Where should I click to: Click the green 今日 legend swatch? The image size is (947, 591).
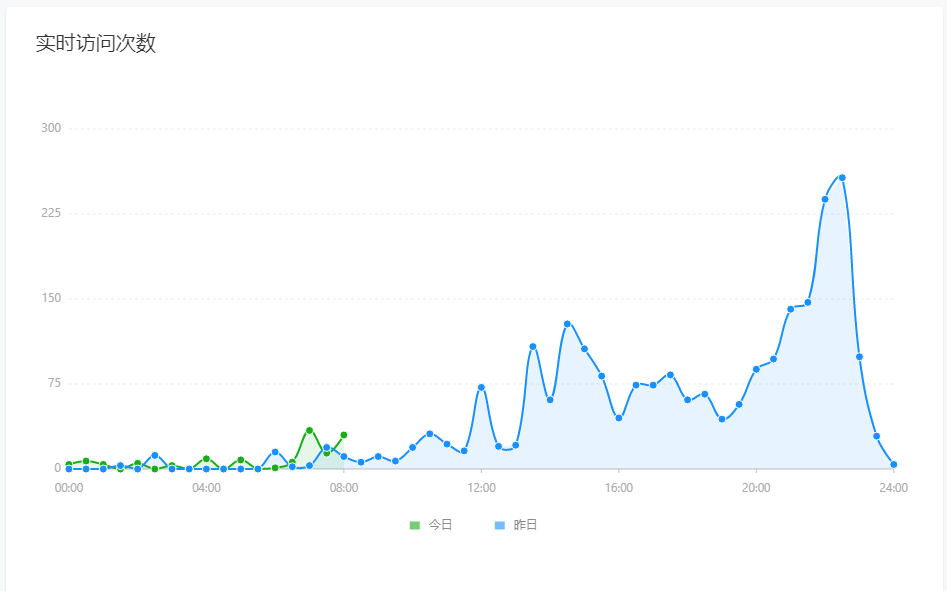pos(415,525)
